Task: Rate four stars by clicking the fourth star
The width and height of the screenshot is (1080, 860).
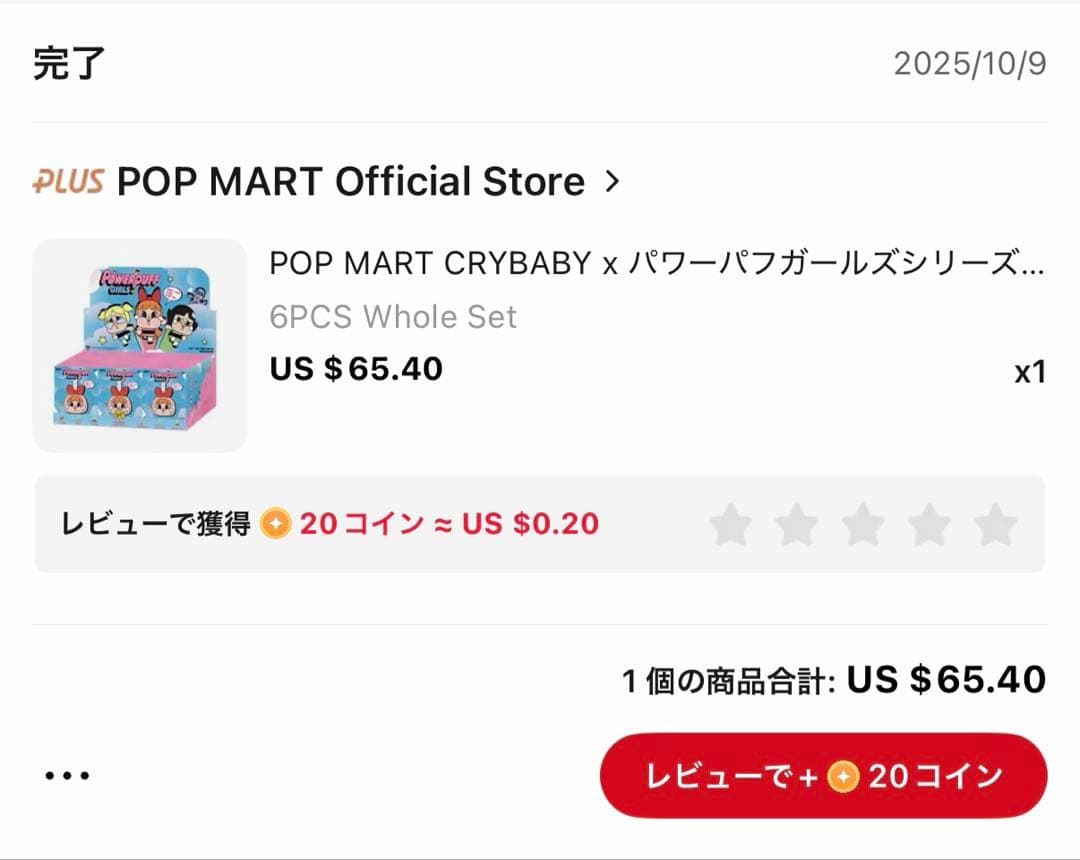Action: pyautogui.click(x=929, y=523)
